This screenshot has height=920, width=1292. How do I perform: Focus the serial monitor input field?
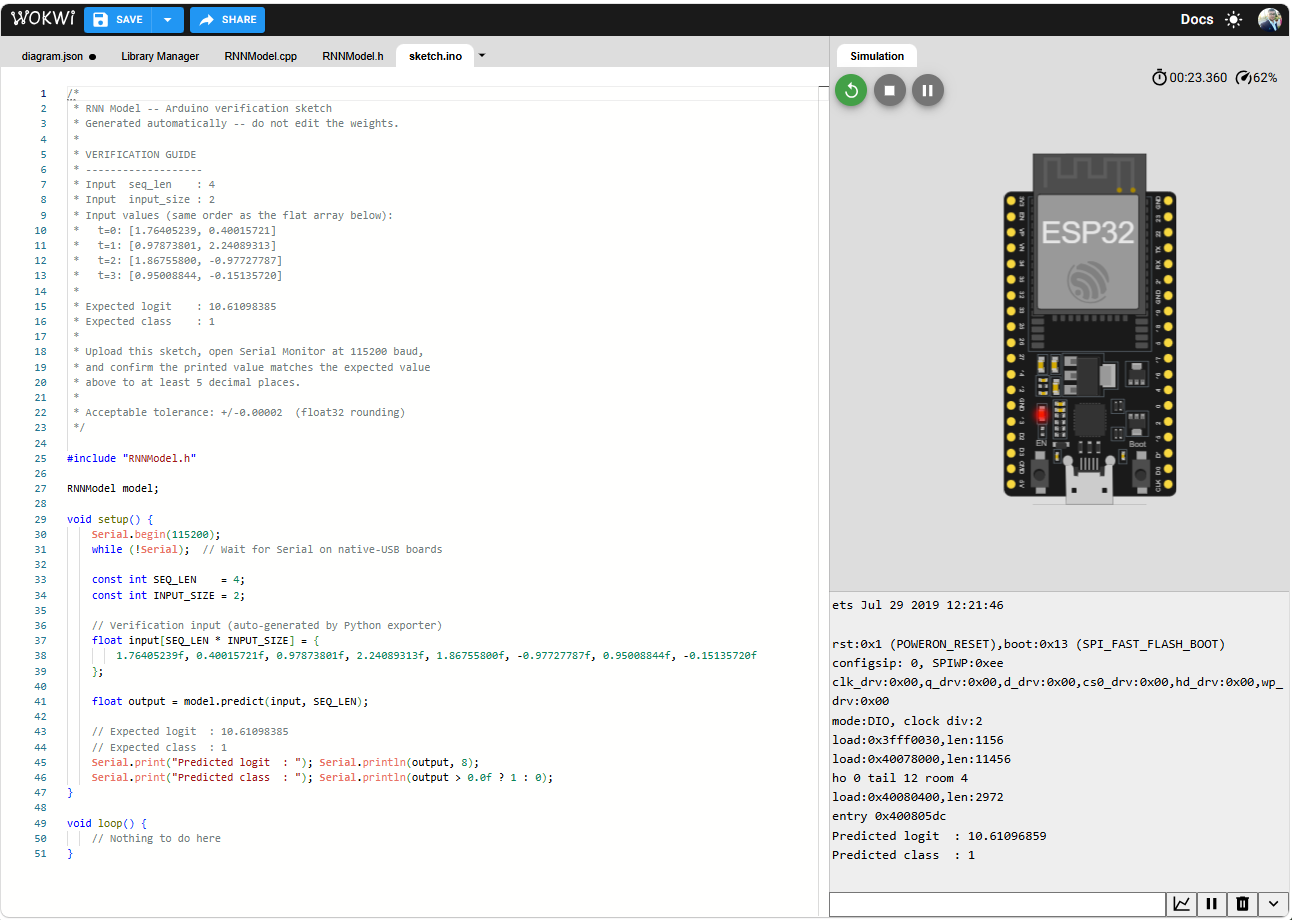pos(997,904)
